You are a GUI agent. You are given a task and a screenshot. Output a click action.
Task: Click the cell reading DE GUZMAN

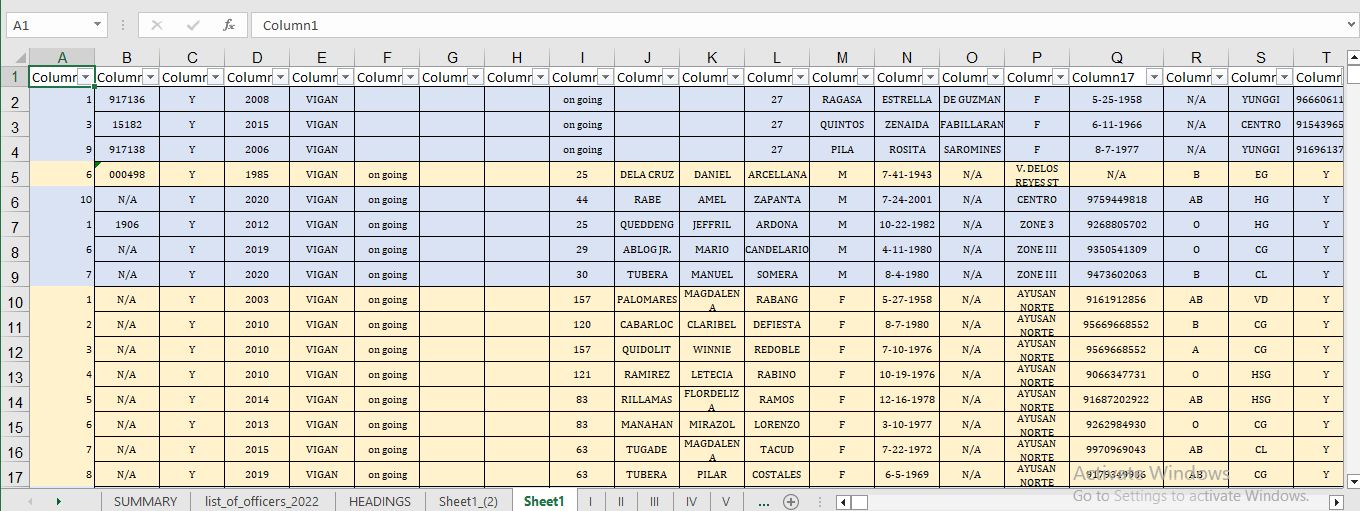point(972,100)
